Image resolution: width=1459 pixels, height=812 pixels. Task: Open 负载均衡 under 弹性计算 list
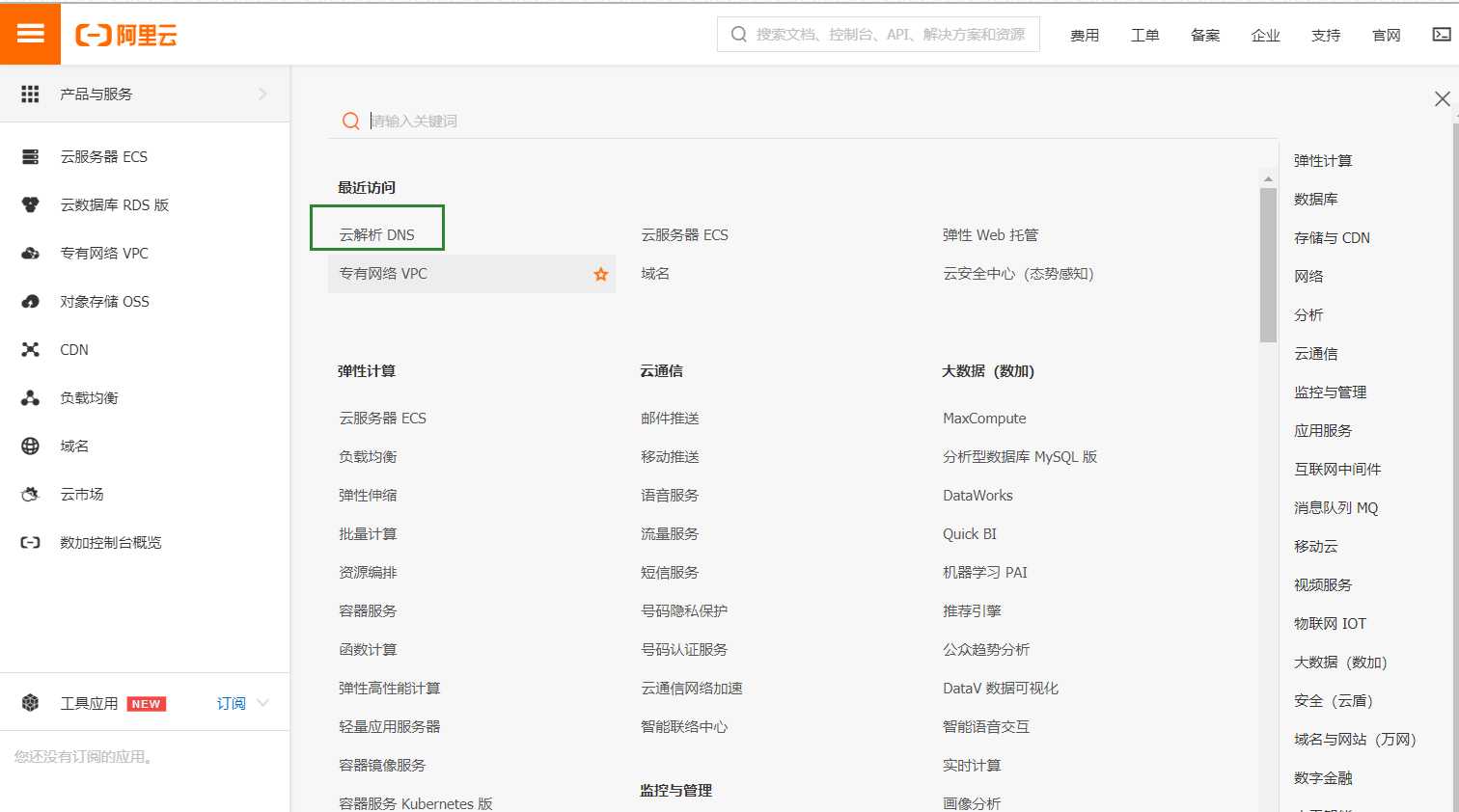coord(368,456)
